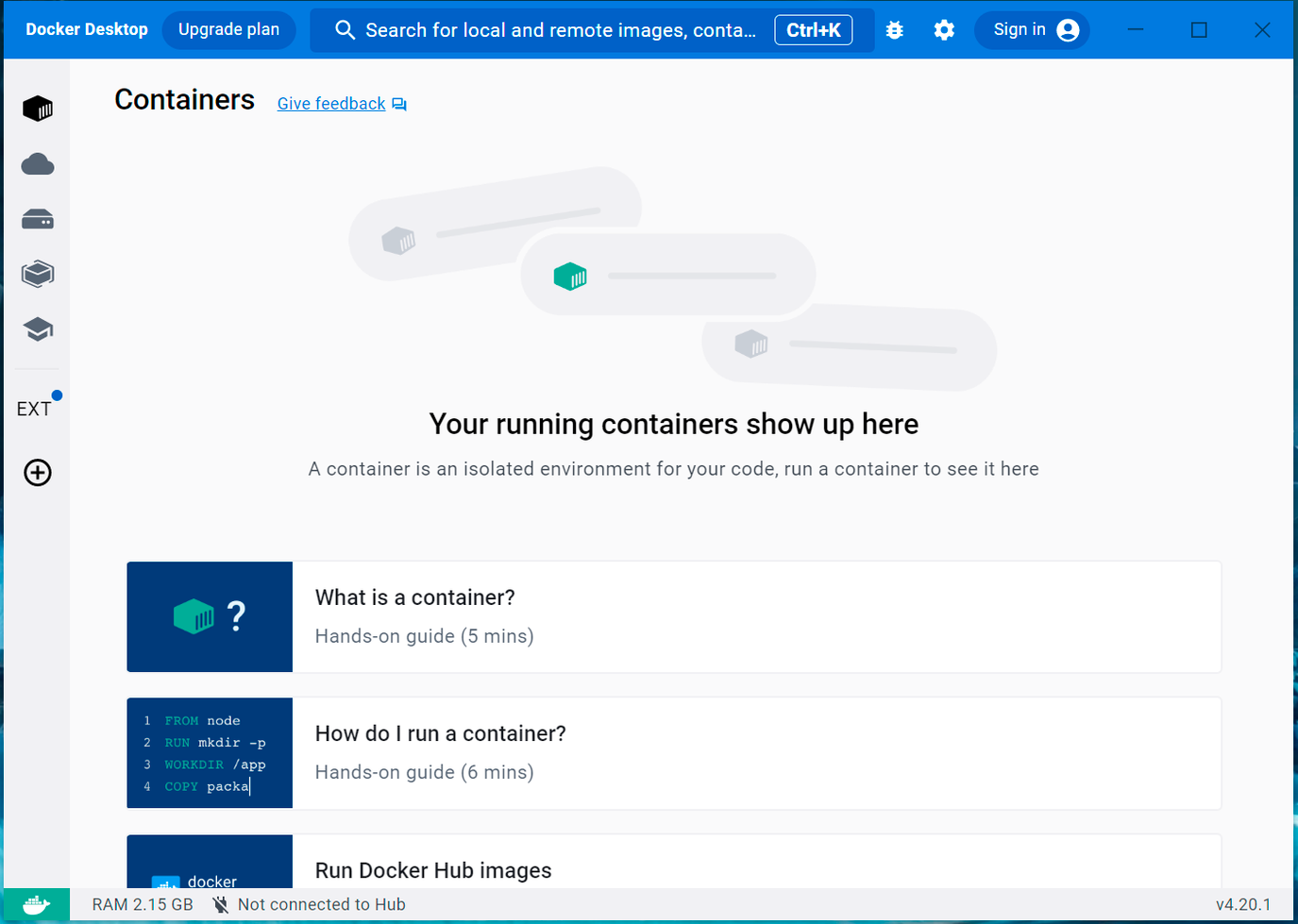Open the troubleshoot bug icon
1298x924 pixels.
pos(895,30)
